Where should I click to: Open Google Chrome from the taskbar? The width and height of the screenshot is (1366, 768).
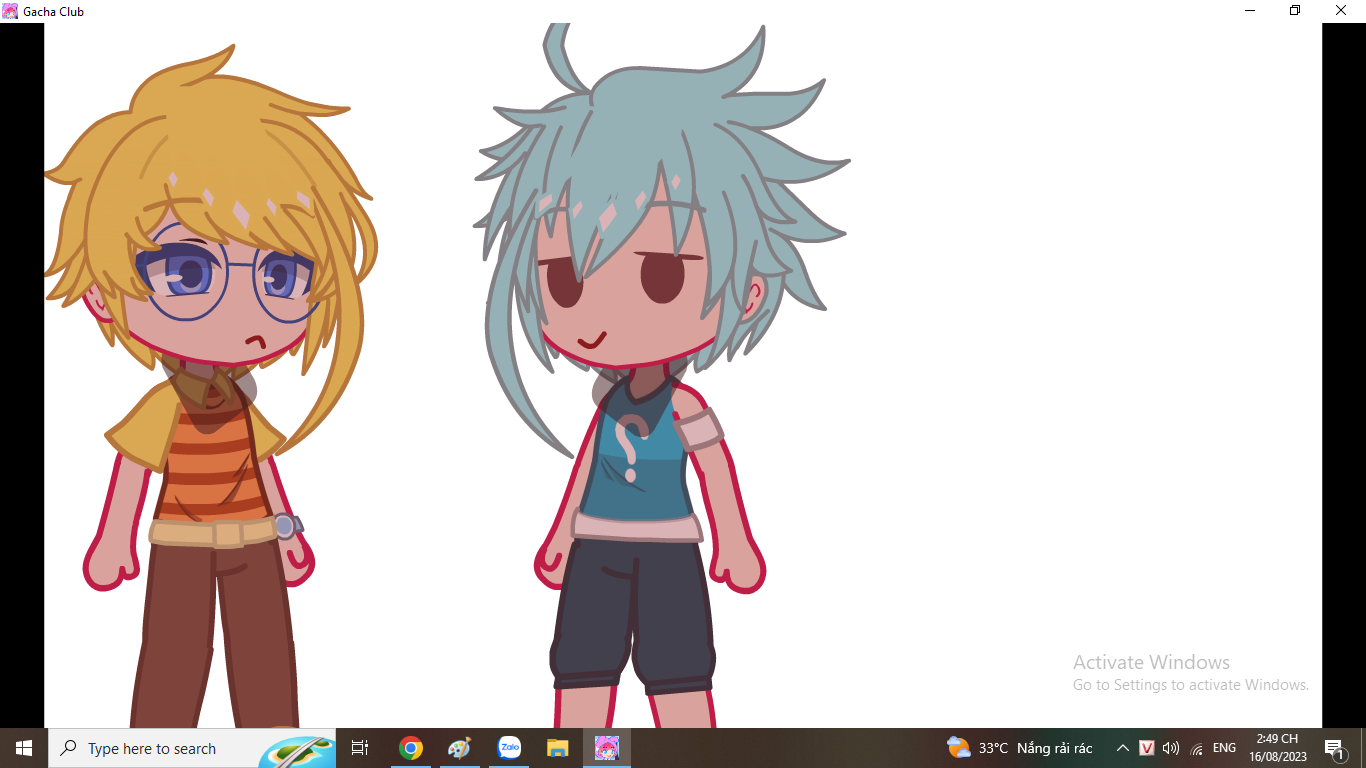click(410, 748)
